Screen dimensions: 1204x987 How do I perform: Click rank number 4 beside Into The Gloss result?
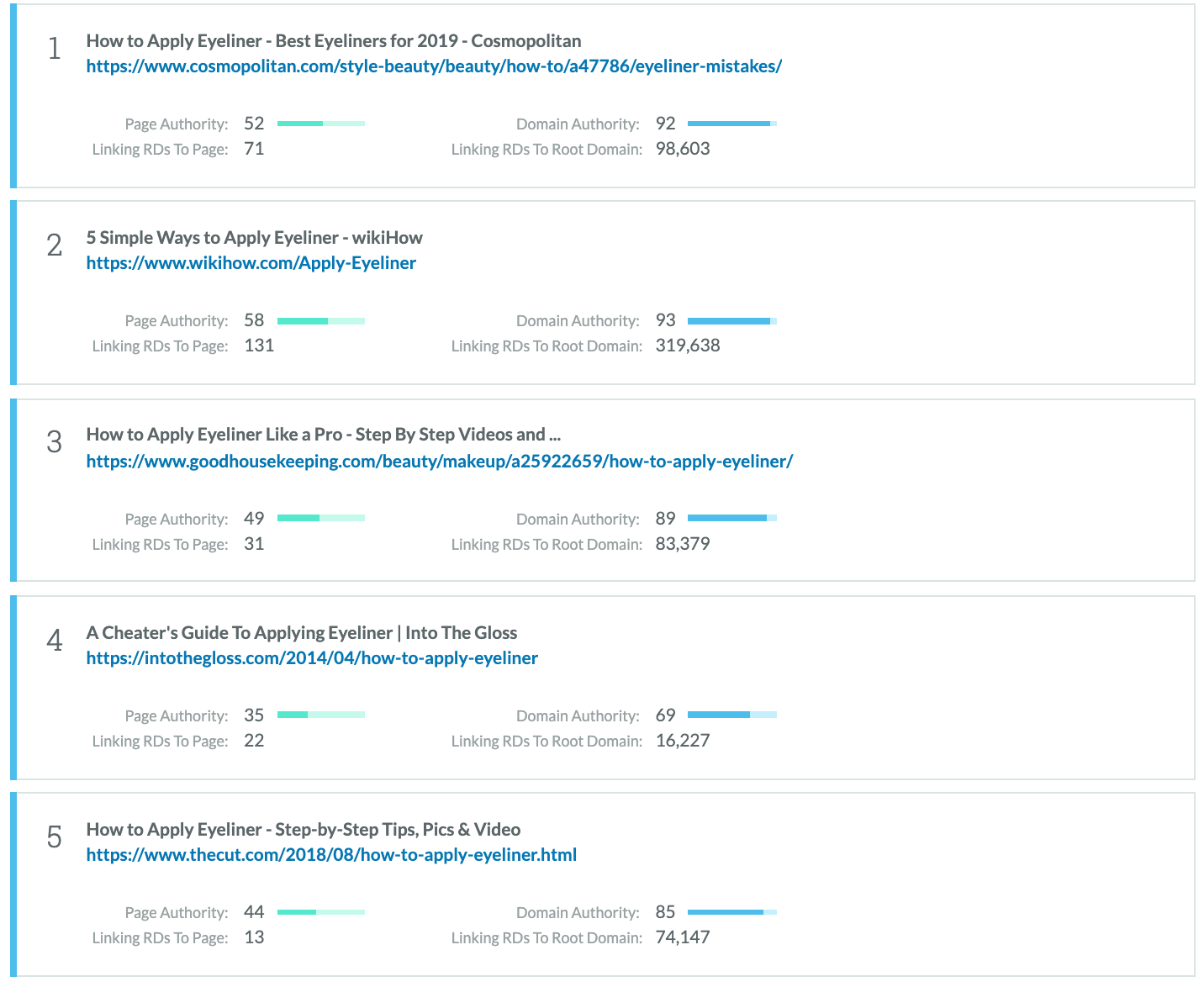click(55, 641)
